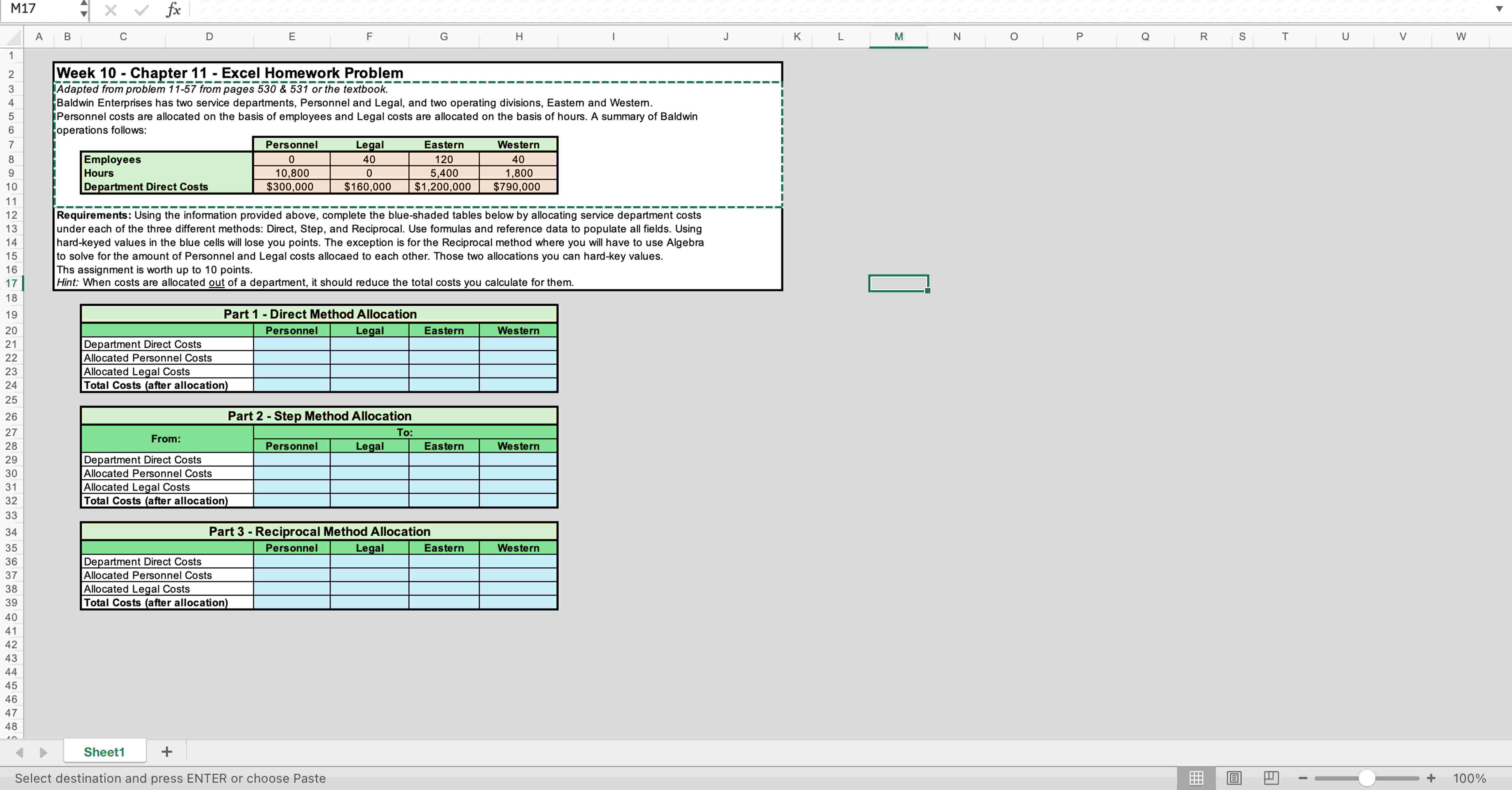Image resolution: width=1512 pixels, height=790 pixels.
Task: Click the Insert Function fx icon
Action: 173,9
